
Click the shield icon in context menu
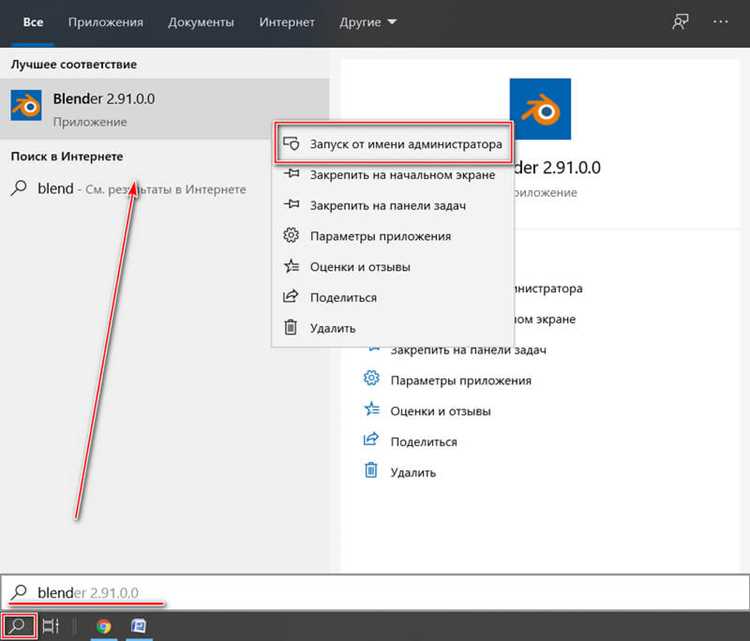pos(291,144)
